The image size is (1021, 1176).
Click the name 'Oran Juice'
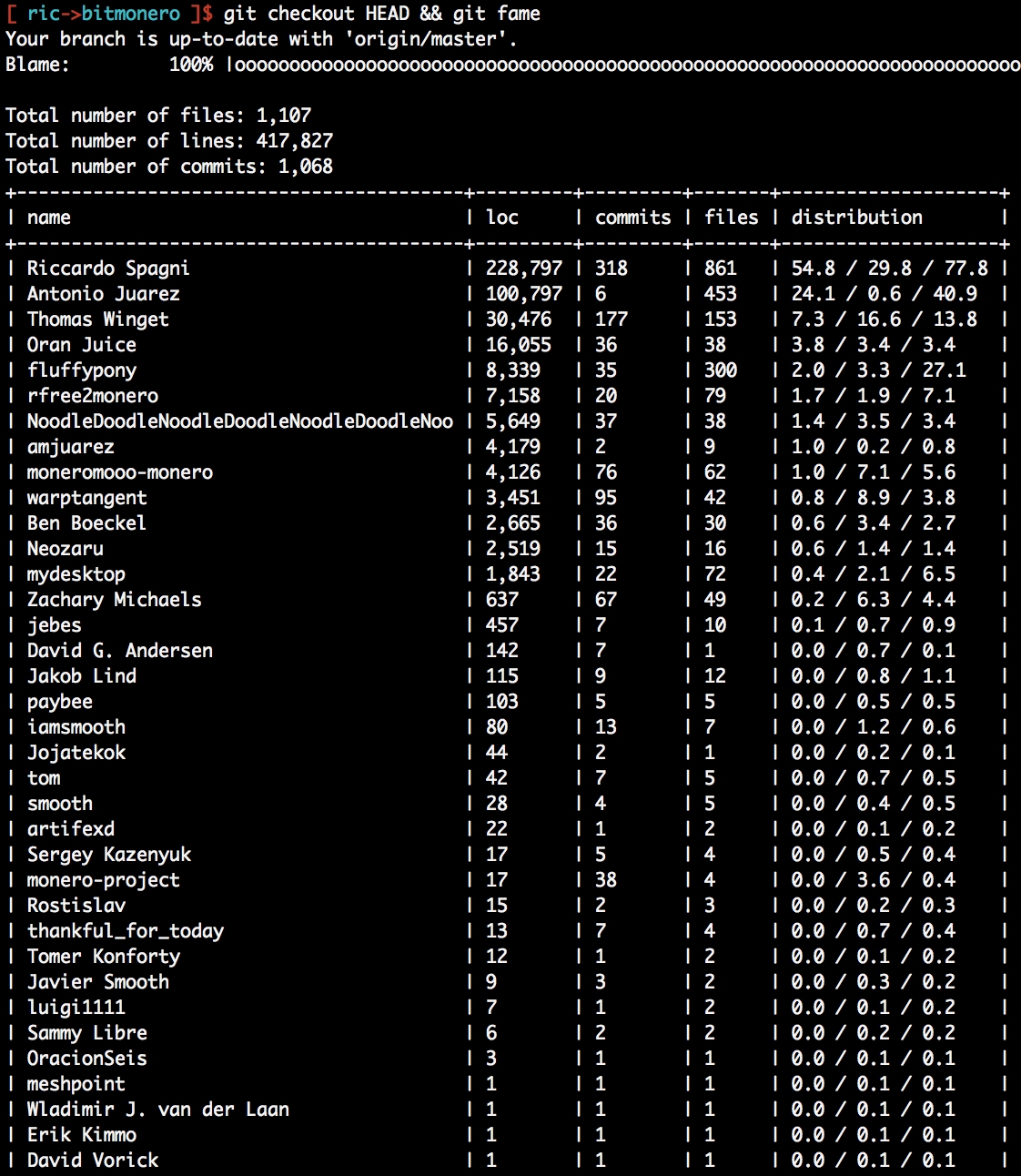pyautogui.click(x=82, y=345)
